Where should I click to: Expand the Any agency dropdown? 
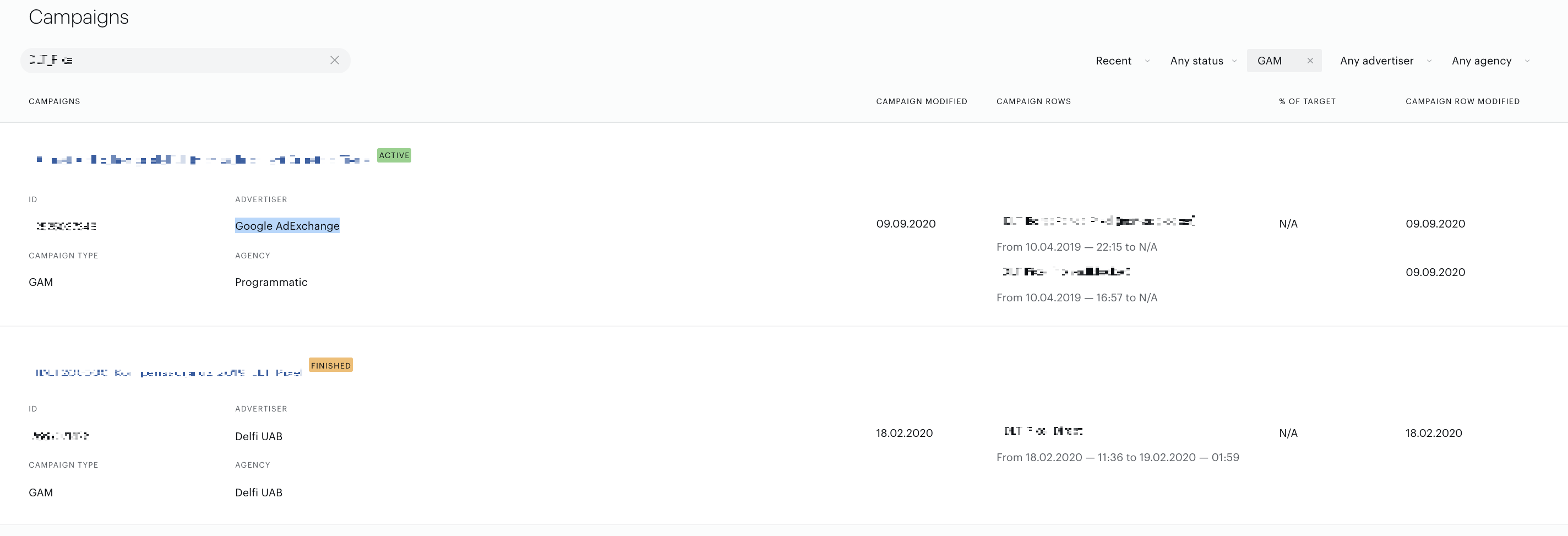pyautogui.click(x=1490, y=61)
